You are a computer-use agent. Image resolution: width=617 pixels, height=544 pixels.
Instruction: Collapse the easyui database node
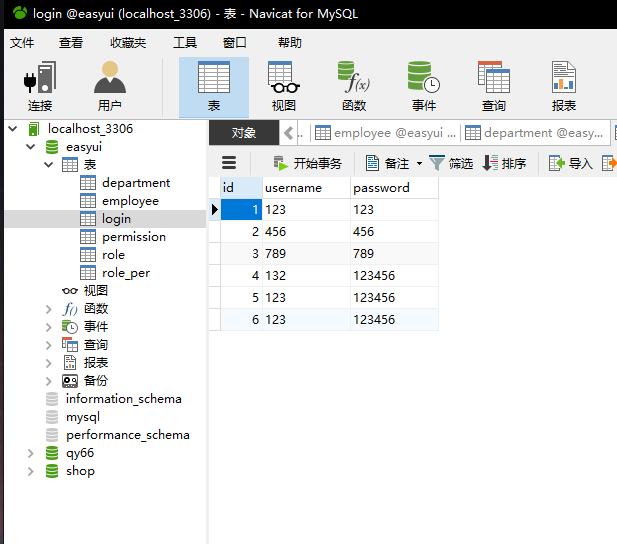(31, 147)
